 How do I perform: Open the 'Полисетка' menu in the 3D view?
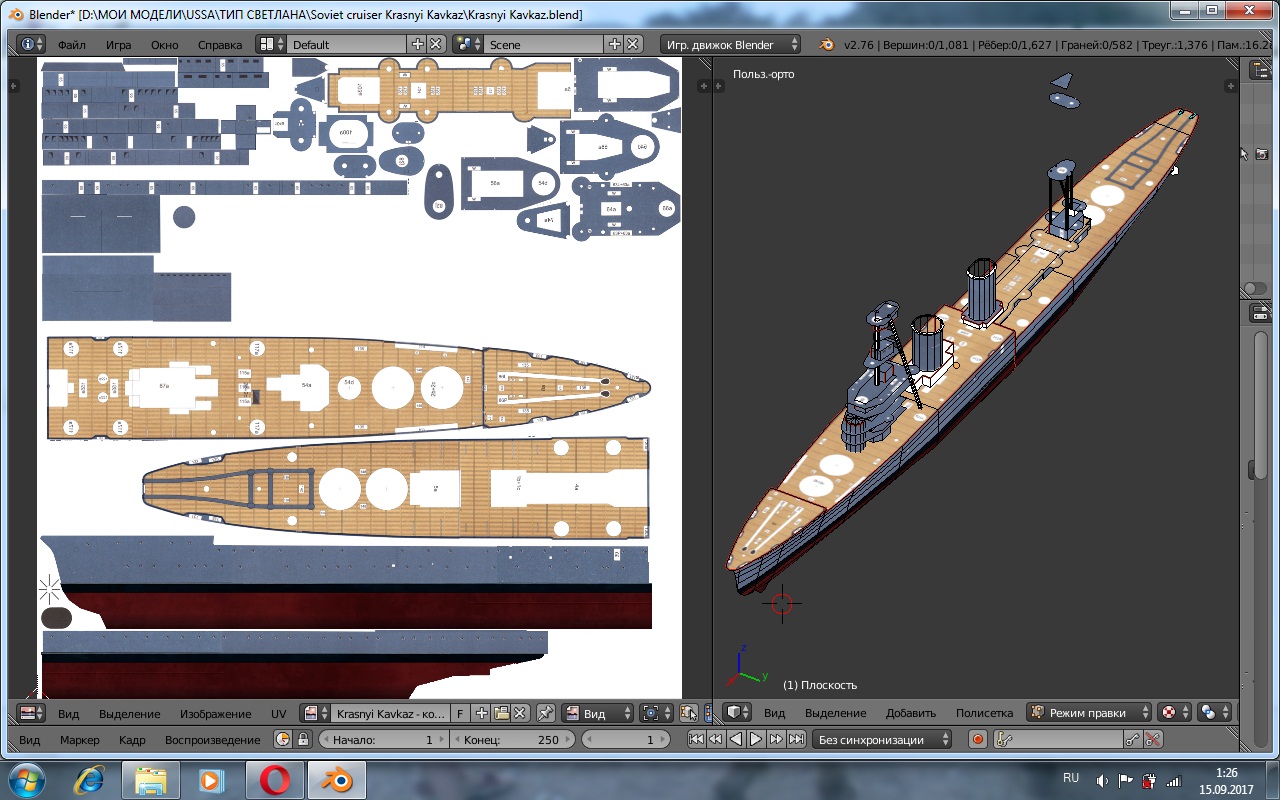point(984,713)
